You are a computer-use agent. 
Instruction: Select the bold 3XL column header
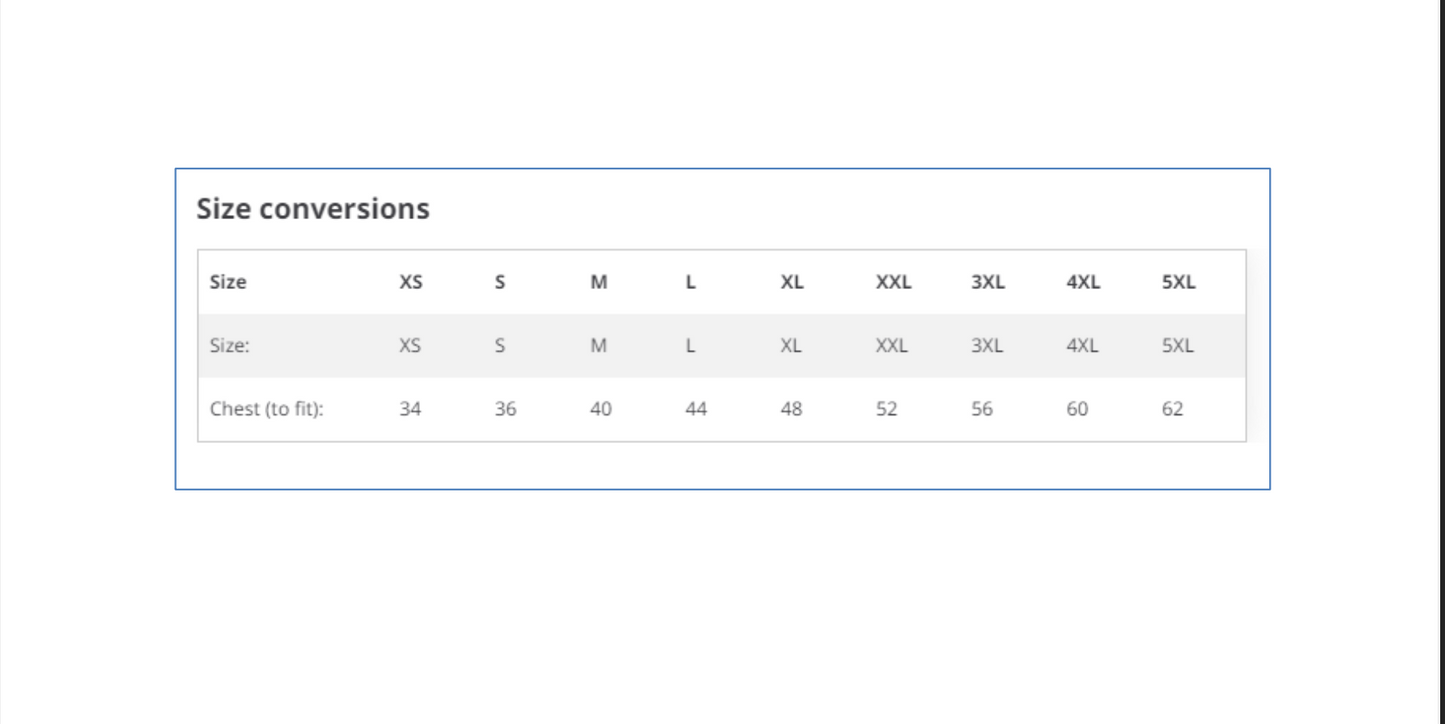pos(987,282)
